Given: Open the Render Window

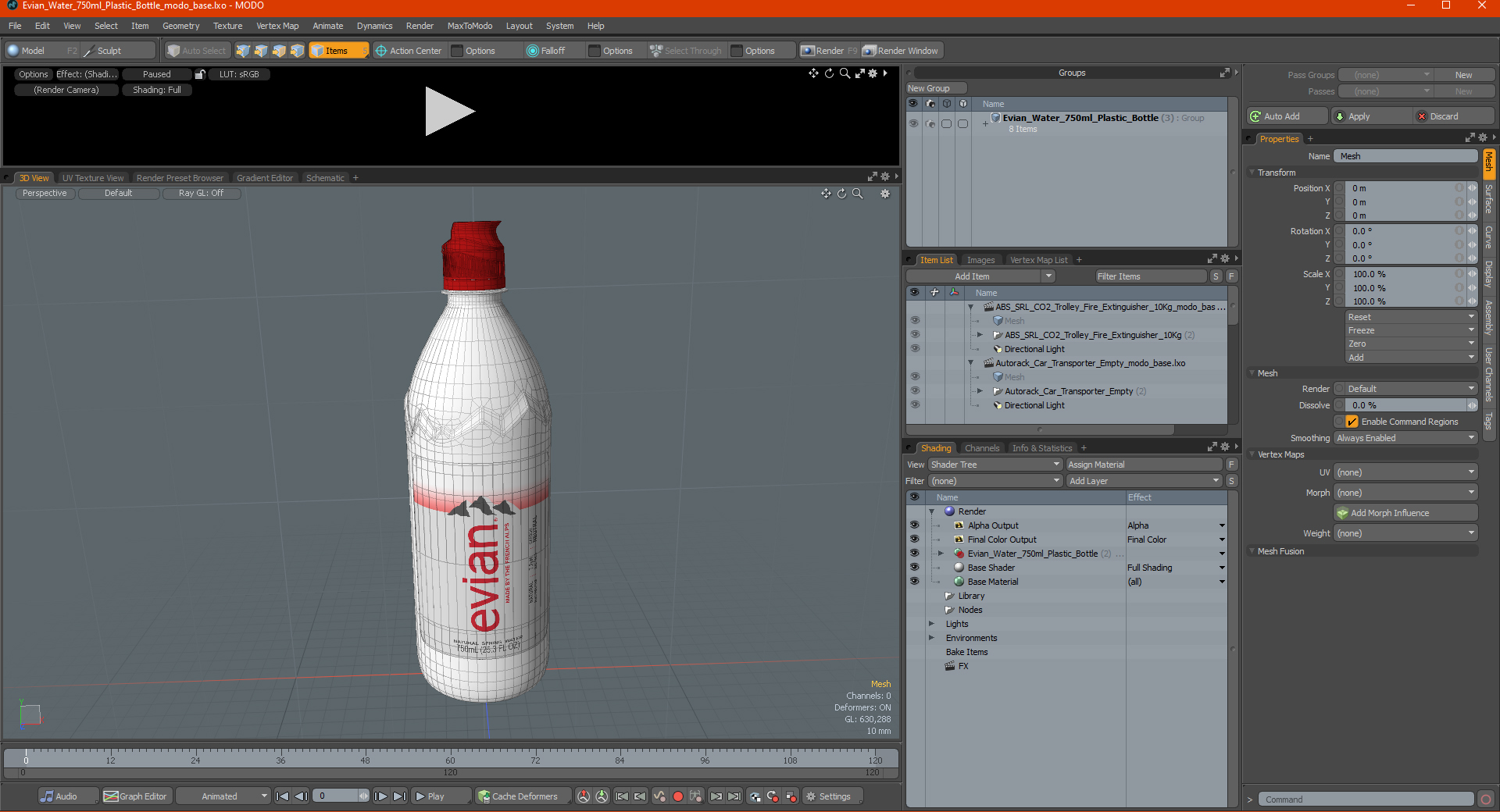Looking at the screenshot, I should [x=901, y=51].
